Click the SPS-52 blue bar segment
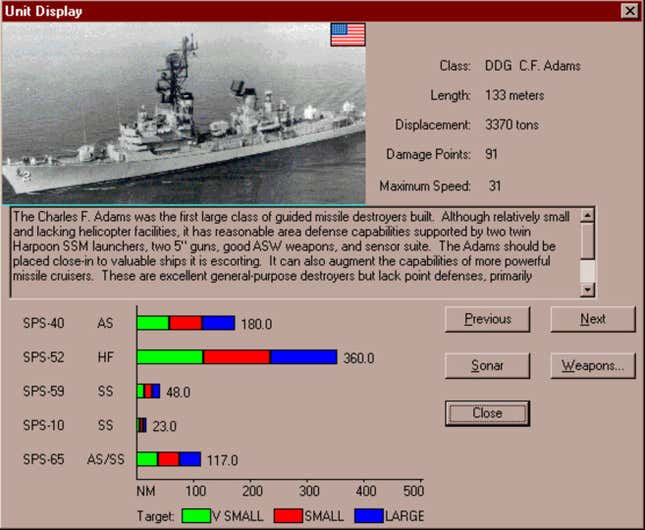 coord(304,357)
